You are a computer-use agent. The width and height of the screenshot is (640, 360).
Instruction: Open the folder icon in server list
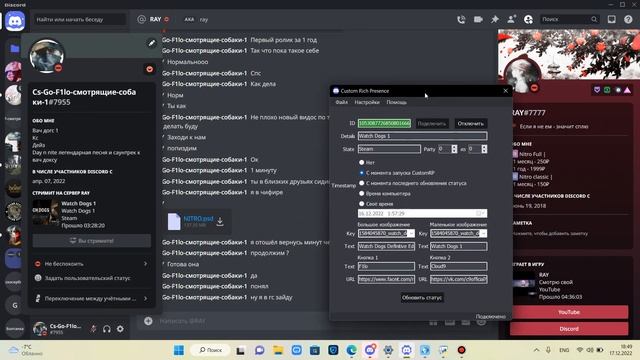click(x=15, y=49)
